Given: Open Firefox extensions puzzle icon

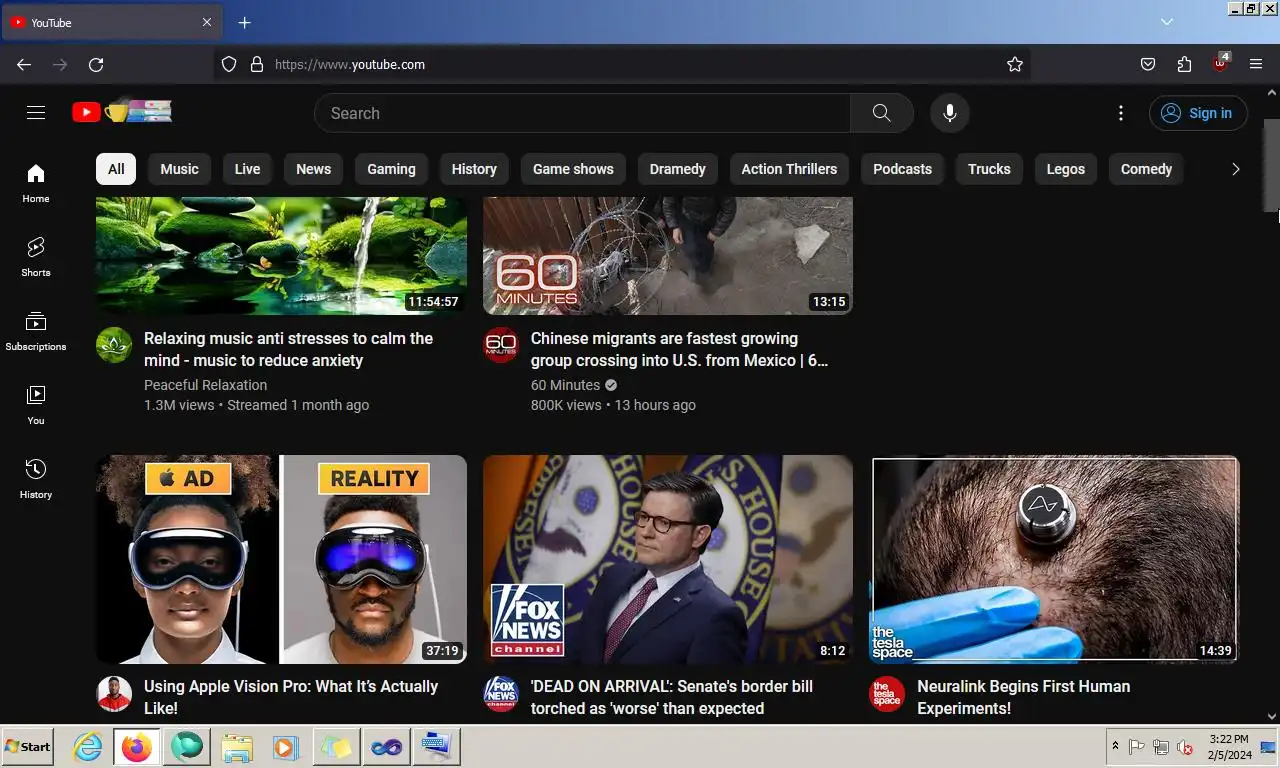Looking at the screenshot, I should click(1184, 64).
